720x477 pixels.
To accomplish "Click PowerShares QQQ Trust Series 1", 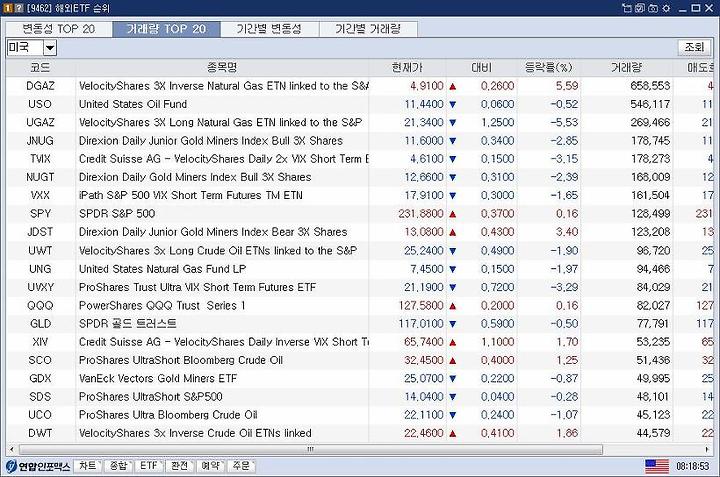I will pyautogui.click(x=162, y=306).
